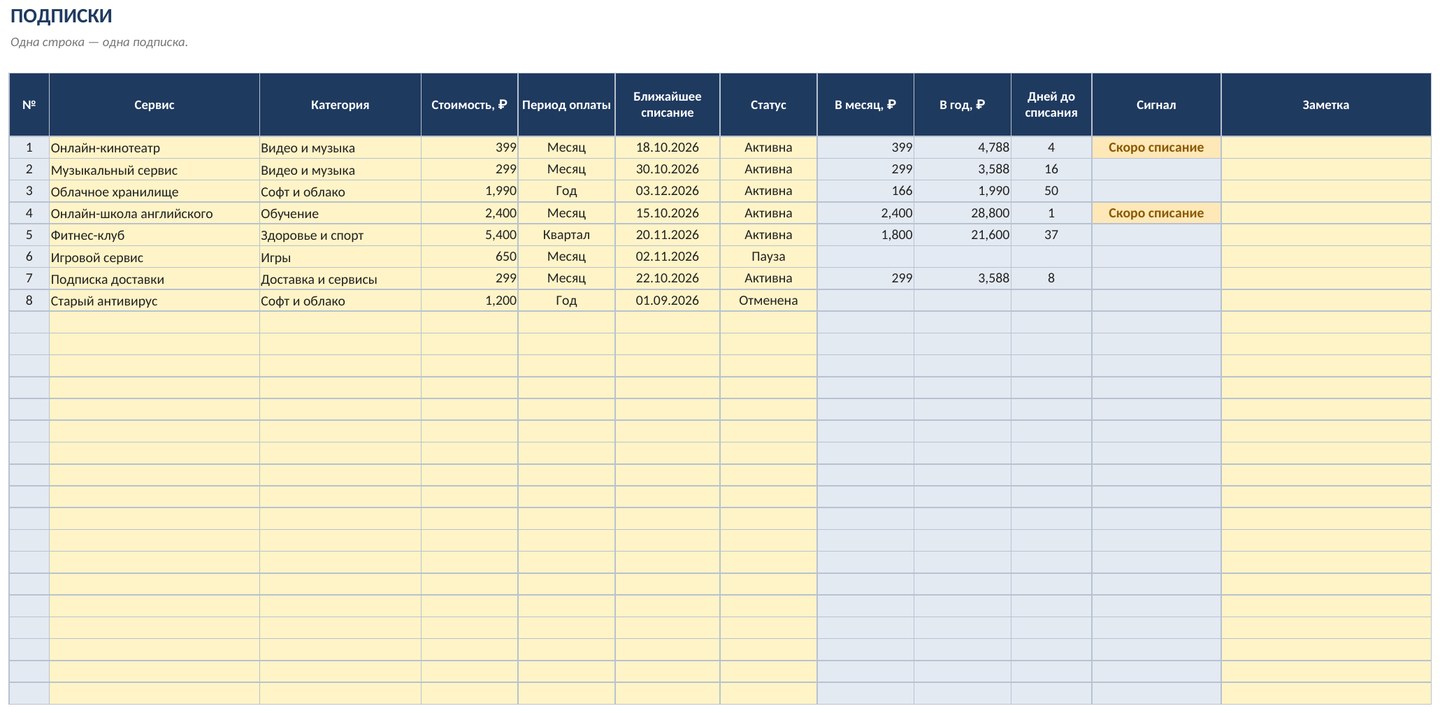
Task: Click the 'Обучение' category cell
Action: pos(340,213)
